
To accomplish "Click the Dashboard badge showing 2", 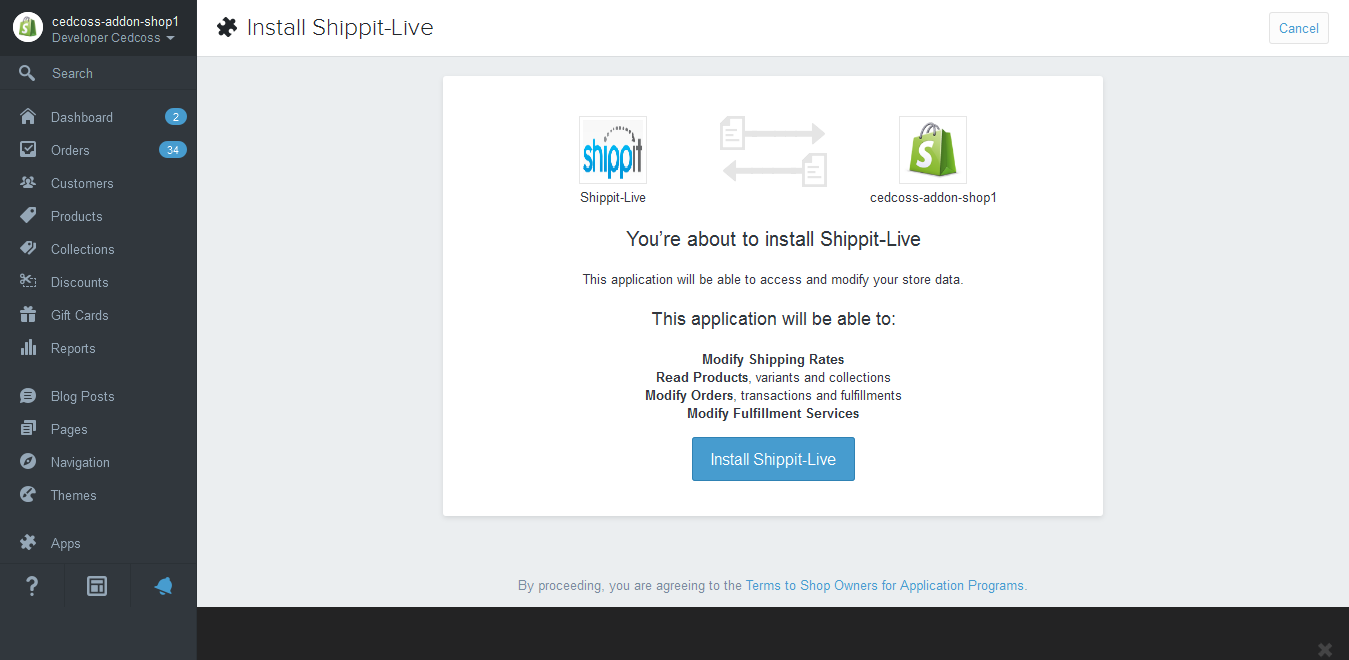I will (176, 117).
